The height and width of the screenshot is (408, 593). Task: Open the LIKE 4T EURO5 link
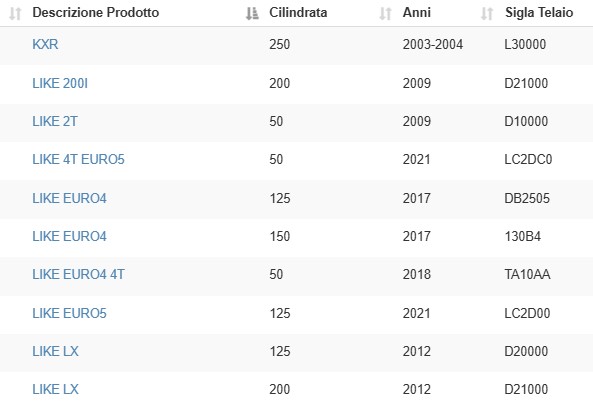pyautogui.click(x=78, y=160)
